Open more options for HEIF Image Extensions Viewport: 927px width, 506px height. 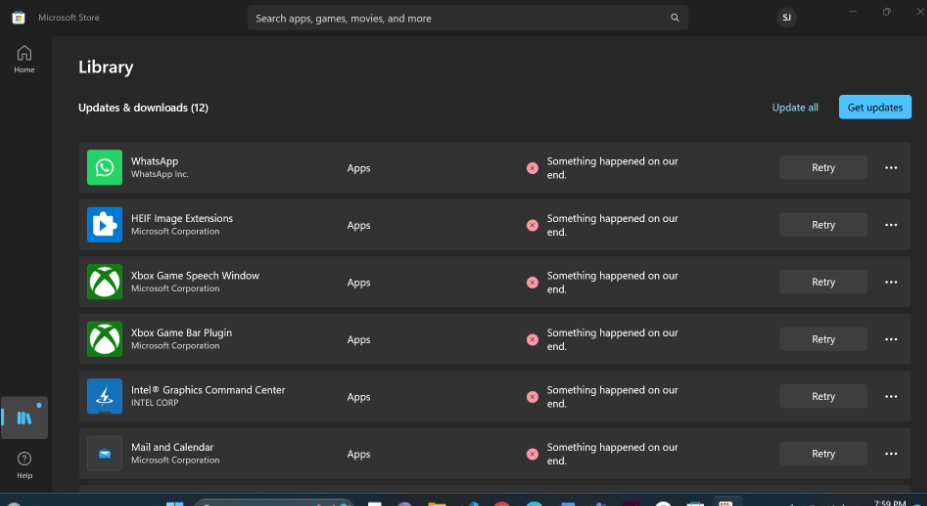891,225
